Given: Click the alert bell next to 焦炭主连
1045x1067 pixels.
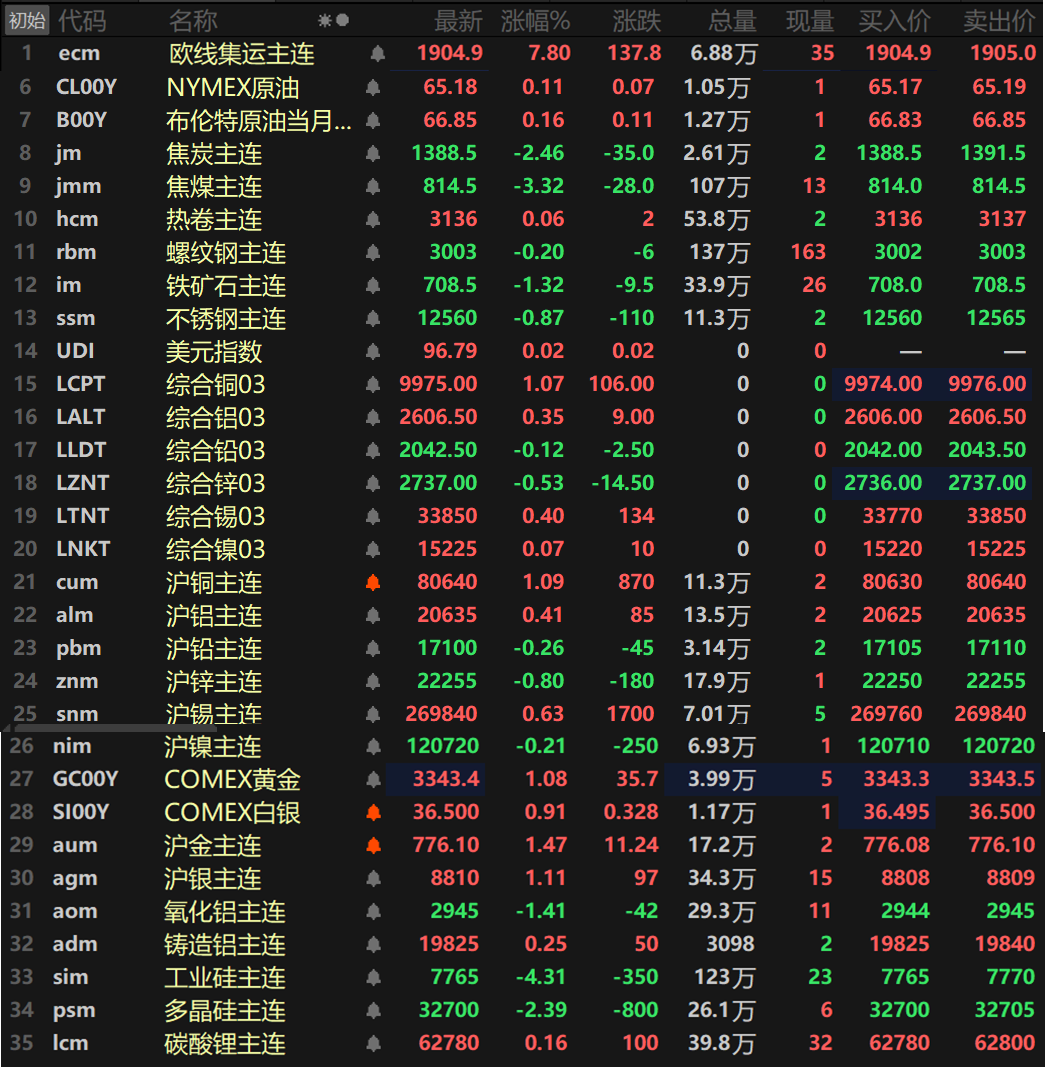Looking at the screenshot, I should point(373,154).
